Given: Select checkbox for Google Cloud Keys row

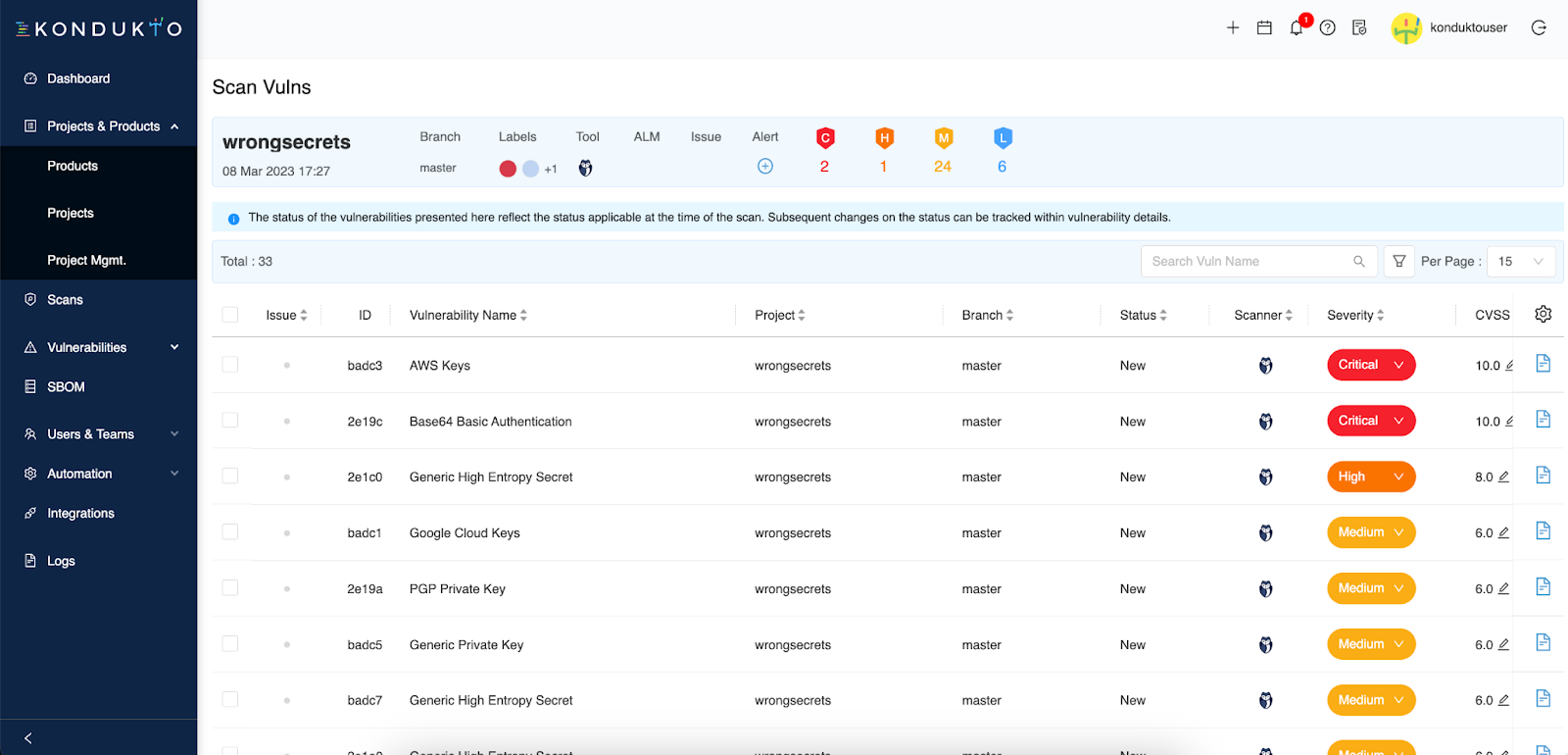Looking at the screenshot, I should [x=230, y=532].
